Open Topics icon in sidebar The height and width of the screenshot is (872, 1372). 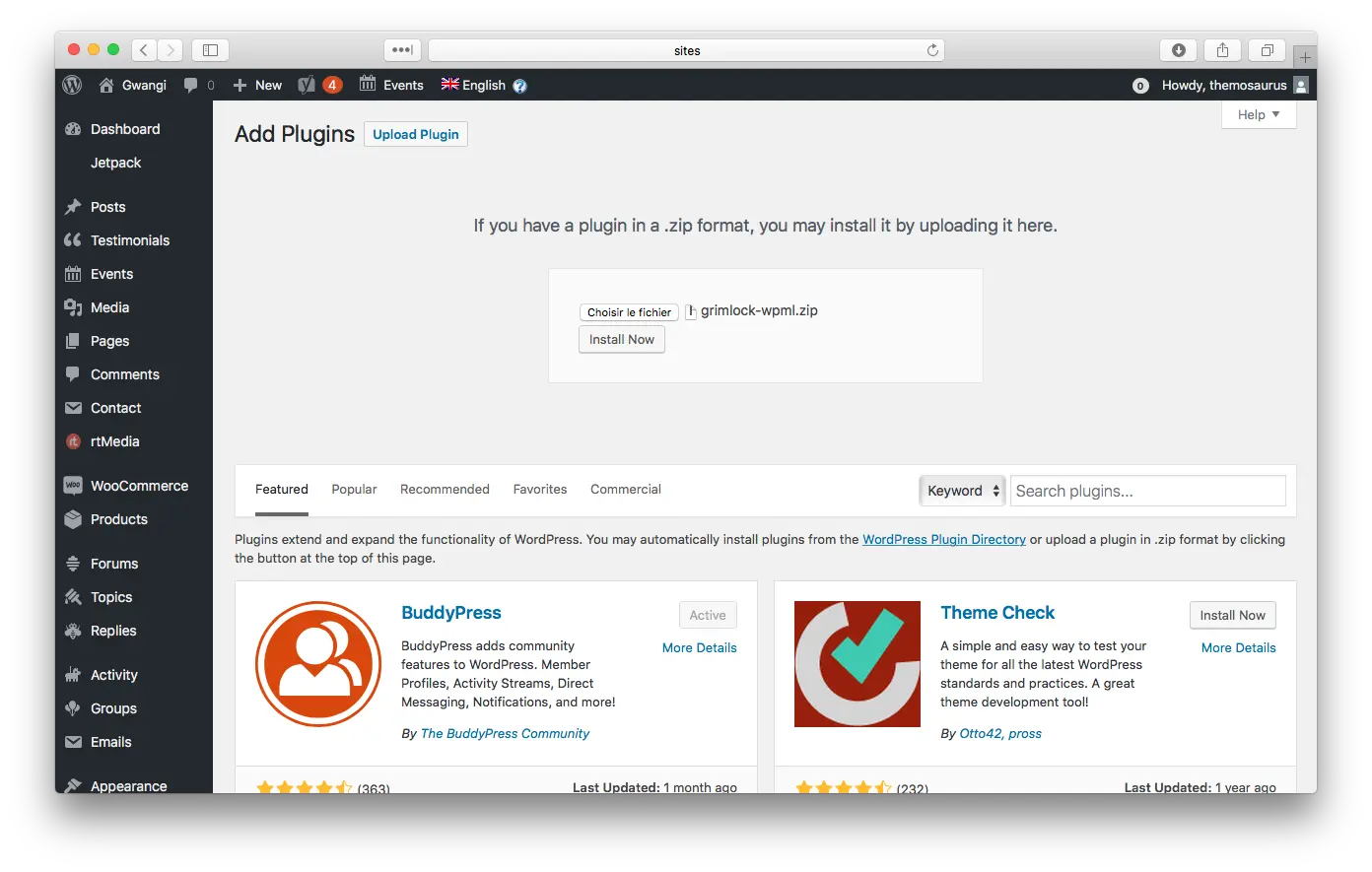(73, 597)
